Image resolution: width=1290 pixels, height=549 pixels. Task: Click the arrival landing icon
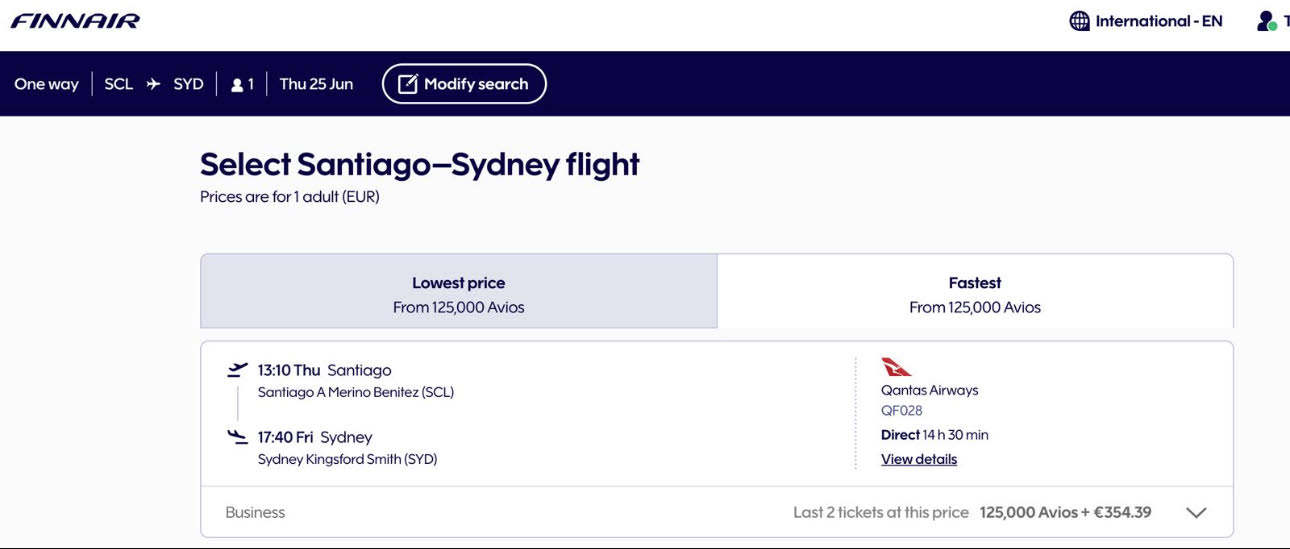(x=237, y=436)
